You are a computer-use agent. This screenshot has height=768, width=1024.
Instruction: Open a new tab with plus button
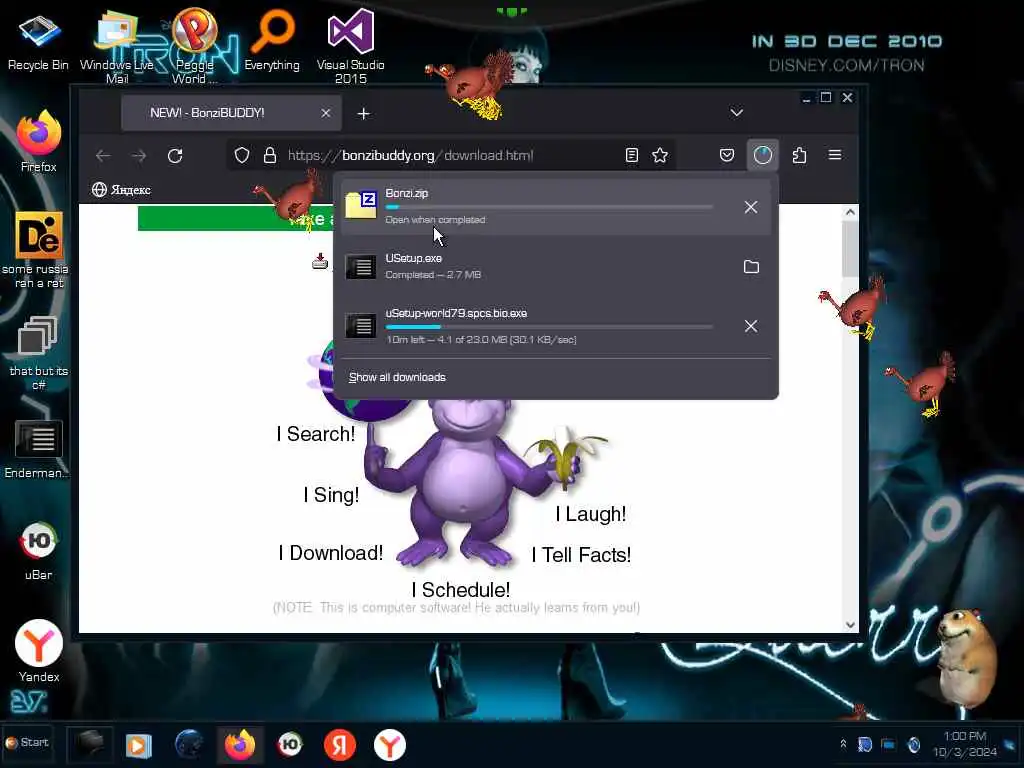(364, 114)
